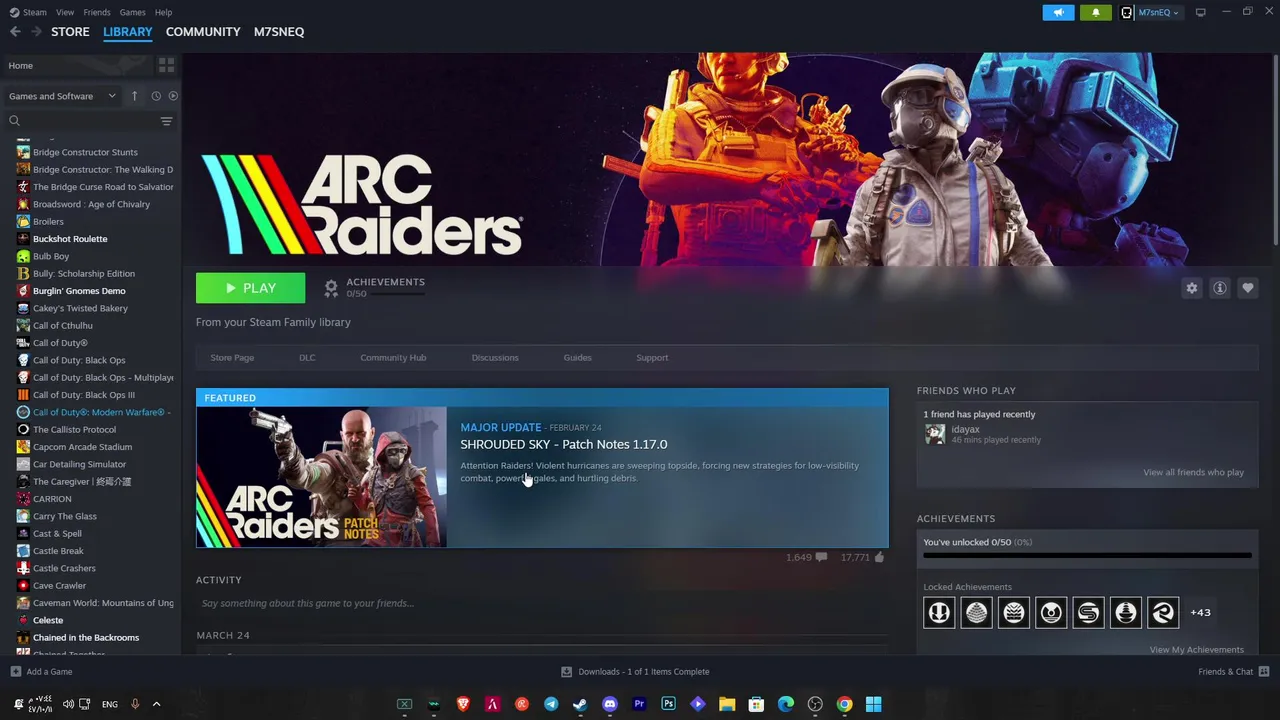Click the upload arrow next to Games and Software
Image resolution: width=1280 pixels, height=720 pixels.
[x=134, y=96]
